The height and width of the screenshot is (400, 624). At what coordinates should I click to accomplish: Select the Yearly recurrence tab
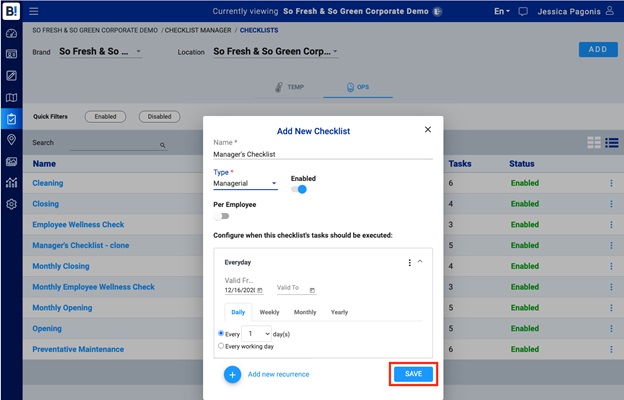pyautogui.click(x=339, y=312)
